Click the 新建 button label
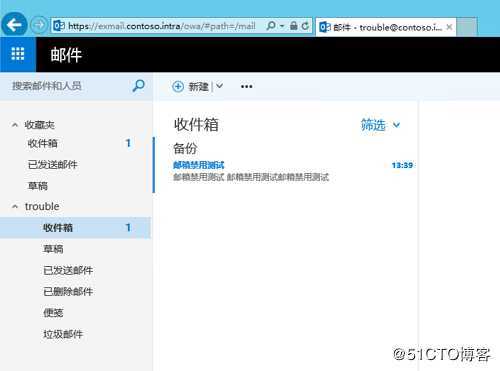The image size is (500, 371). [198, 87]
